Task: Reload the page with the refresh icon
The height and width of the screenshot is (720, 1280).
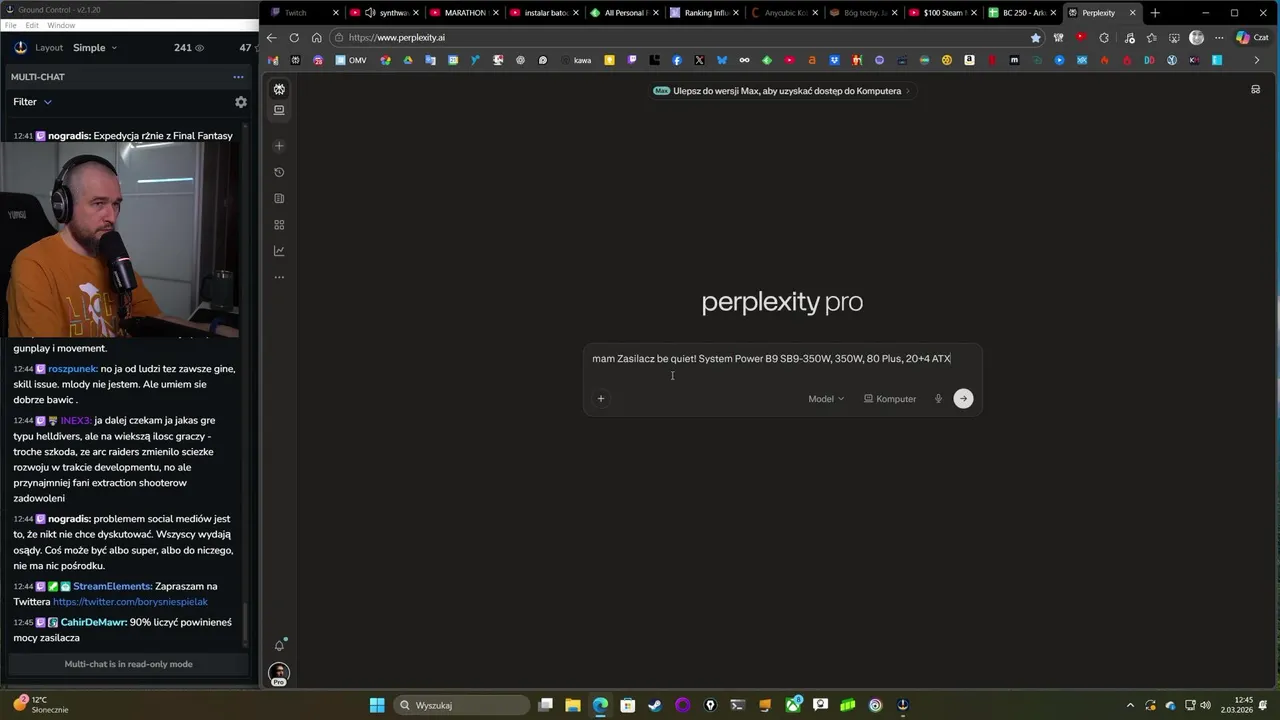Action: (294, 38)
